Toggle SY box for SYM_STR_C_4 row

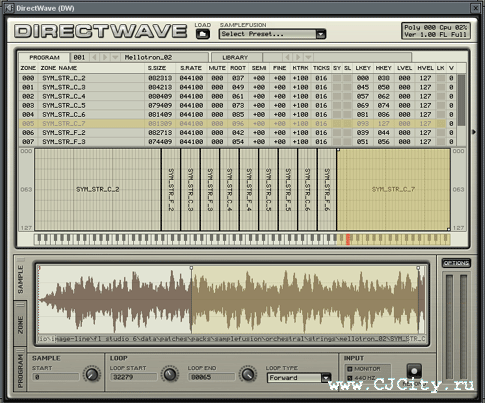point(337,96)
